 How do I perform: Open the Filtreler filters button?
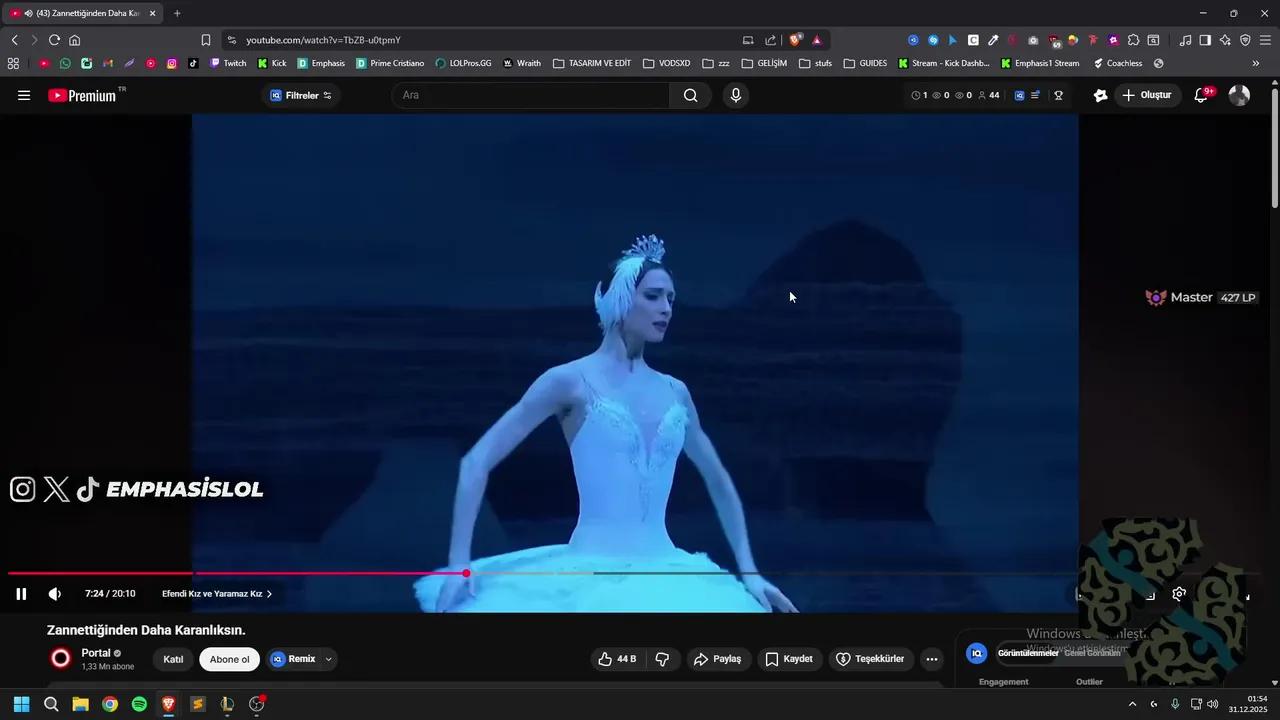coord(301,95)
